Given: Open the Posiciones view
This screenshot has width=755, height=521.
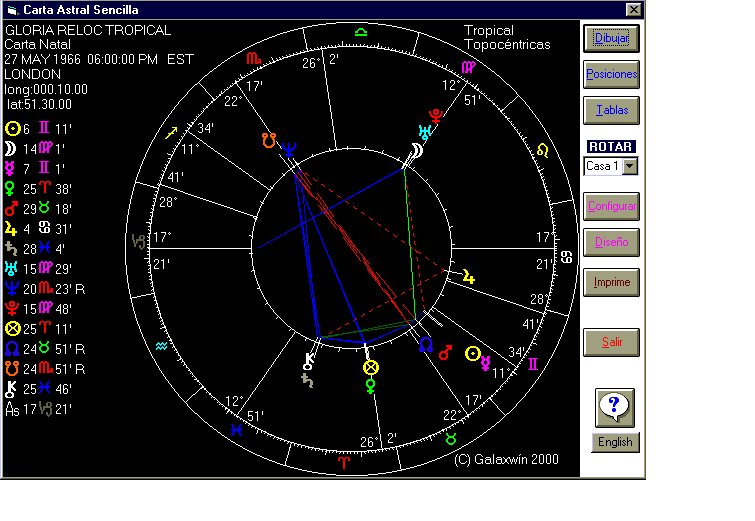Looking at the screenshot, I should (x=611, y=74).
